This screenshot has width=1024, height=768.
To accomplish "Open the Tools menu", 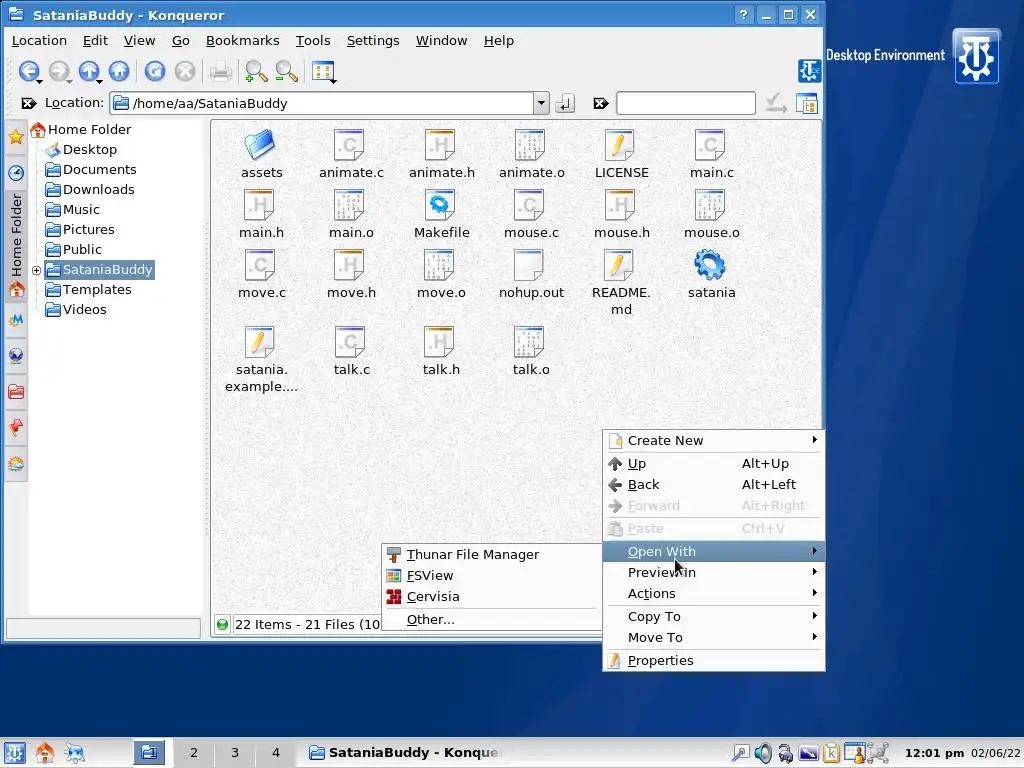I will pyautogui.click(x=313, y=40).
